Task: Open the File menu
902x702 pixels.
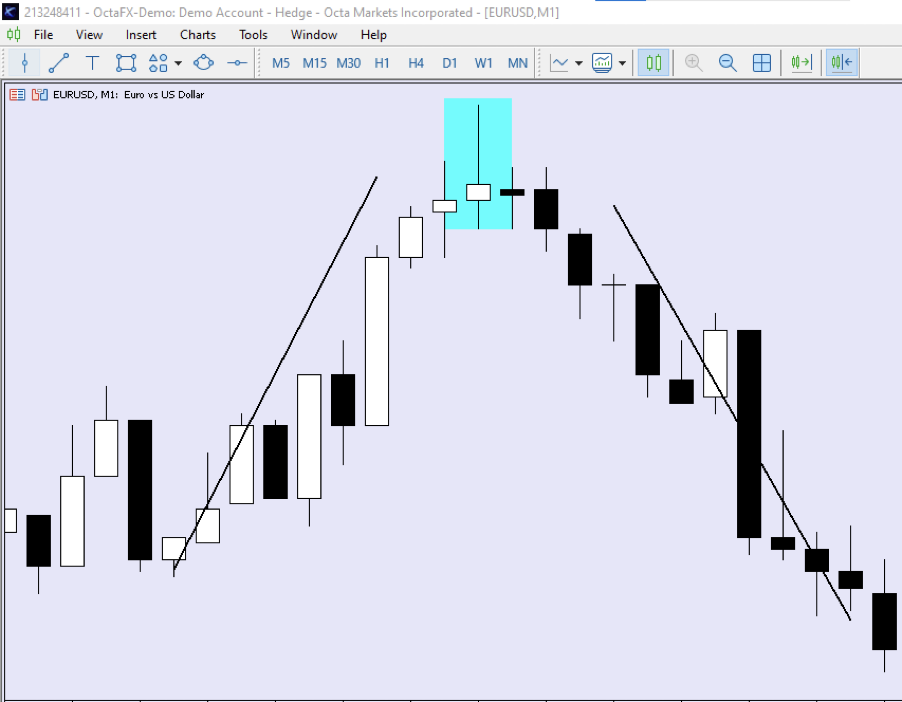Action: coord(43,35)
